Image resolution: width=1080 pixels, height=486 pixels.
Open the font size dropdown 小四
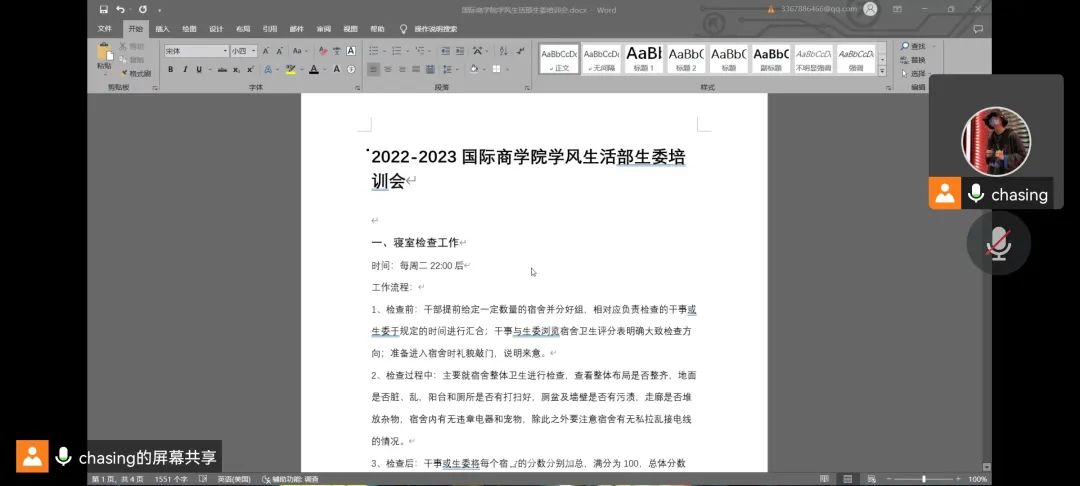[243, 51]
